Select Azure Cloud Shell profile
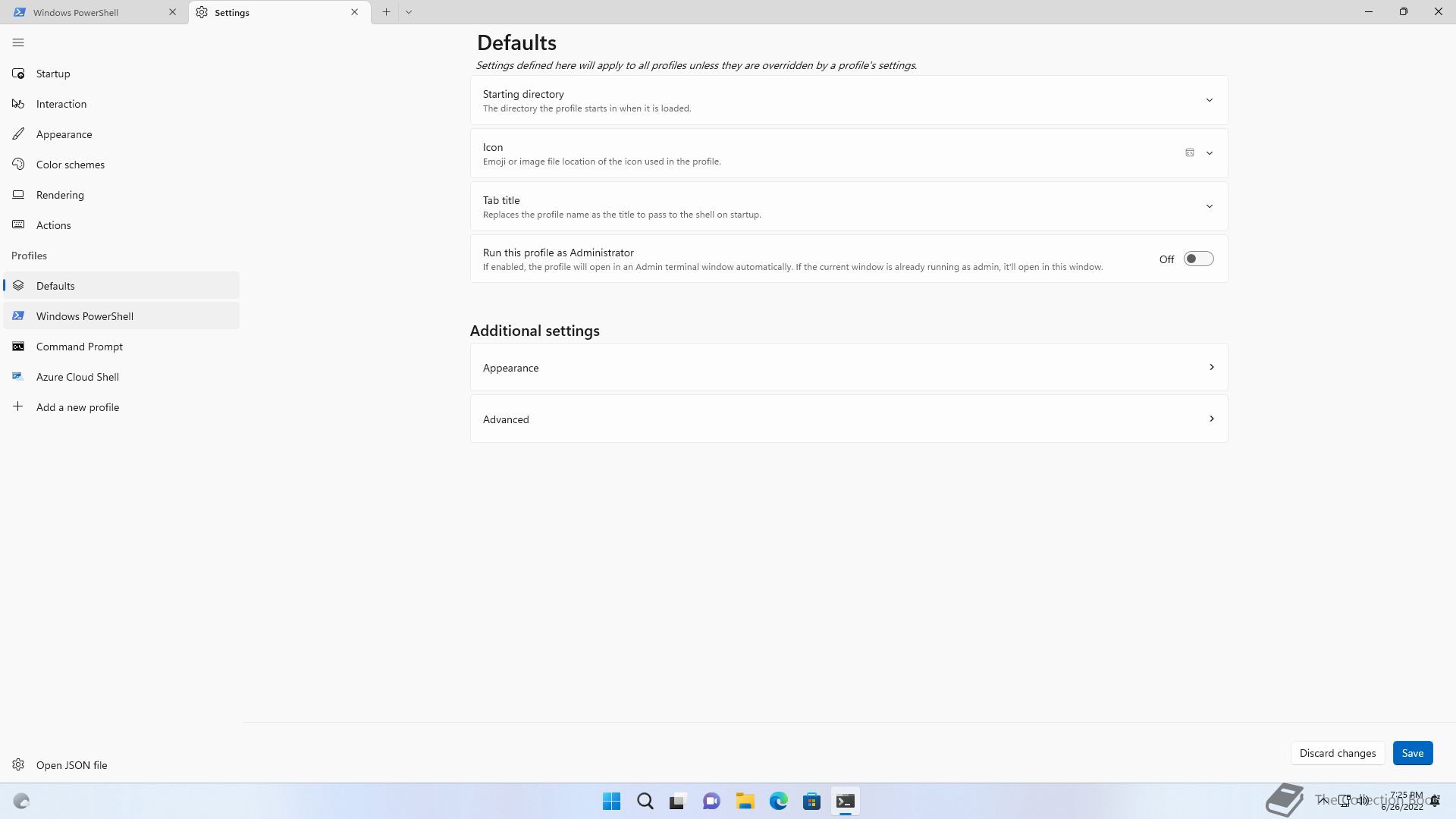This screenshot has width=1456, height=819. 121,377
